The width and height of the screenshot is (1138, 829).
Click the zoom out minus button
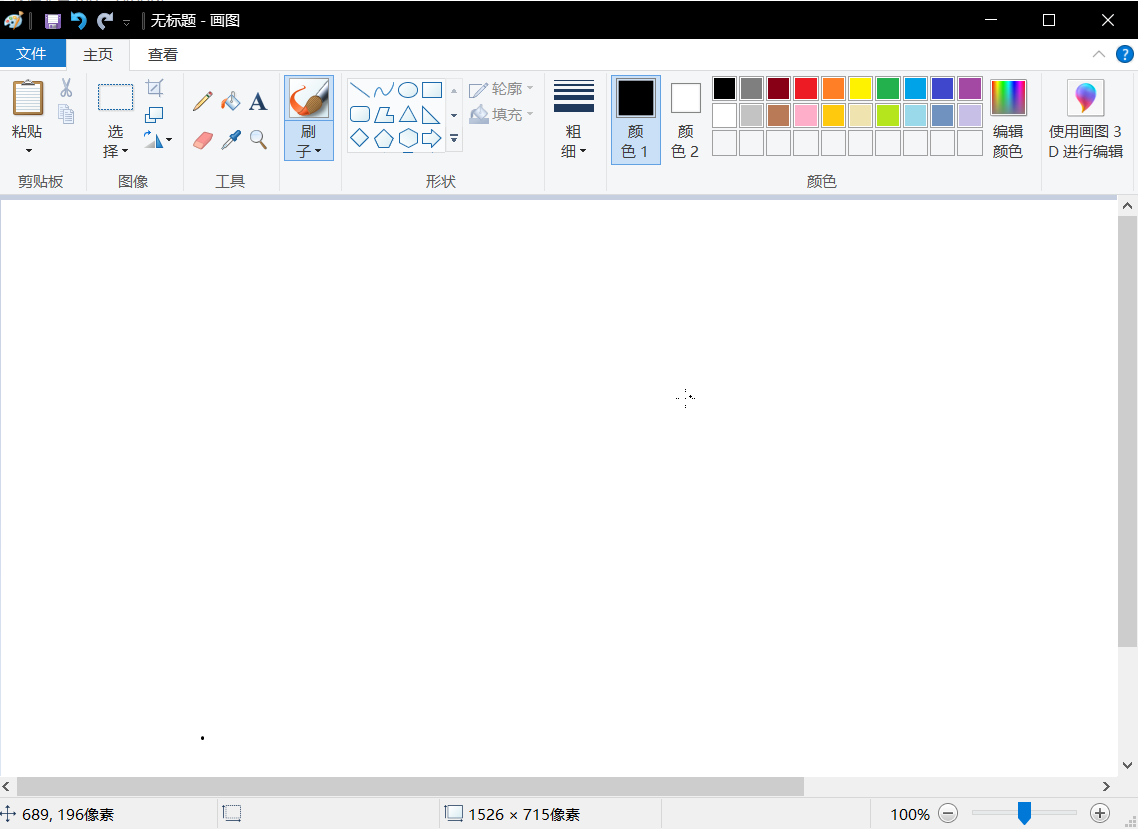click(948, 814)
